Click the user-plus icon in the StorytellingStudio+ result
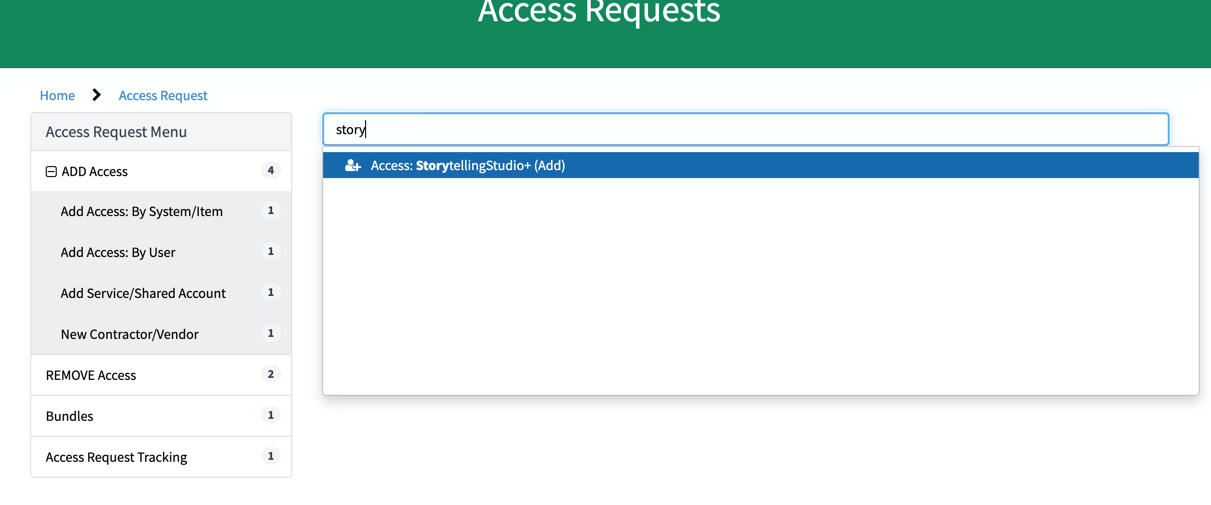Viewport: 1211px width, 505px height. (353, 166)
